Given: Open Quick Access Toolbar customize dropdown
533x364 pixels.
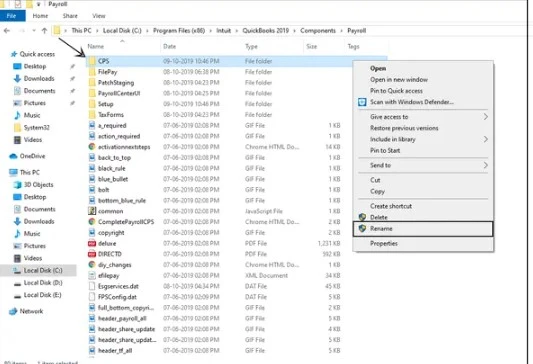Looking at the screenshot, I should pos(39,4).
